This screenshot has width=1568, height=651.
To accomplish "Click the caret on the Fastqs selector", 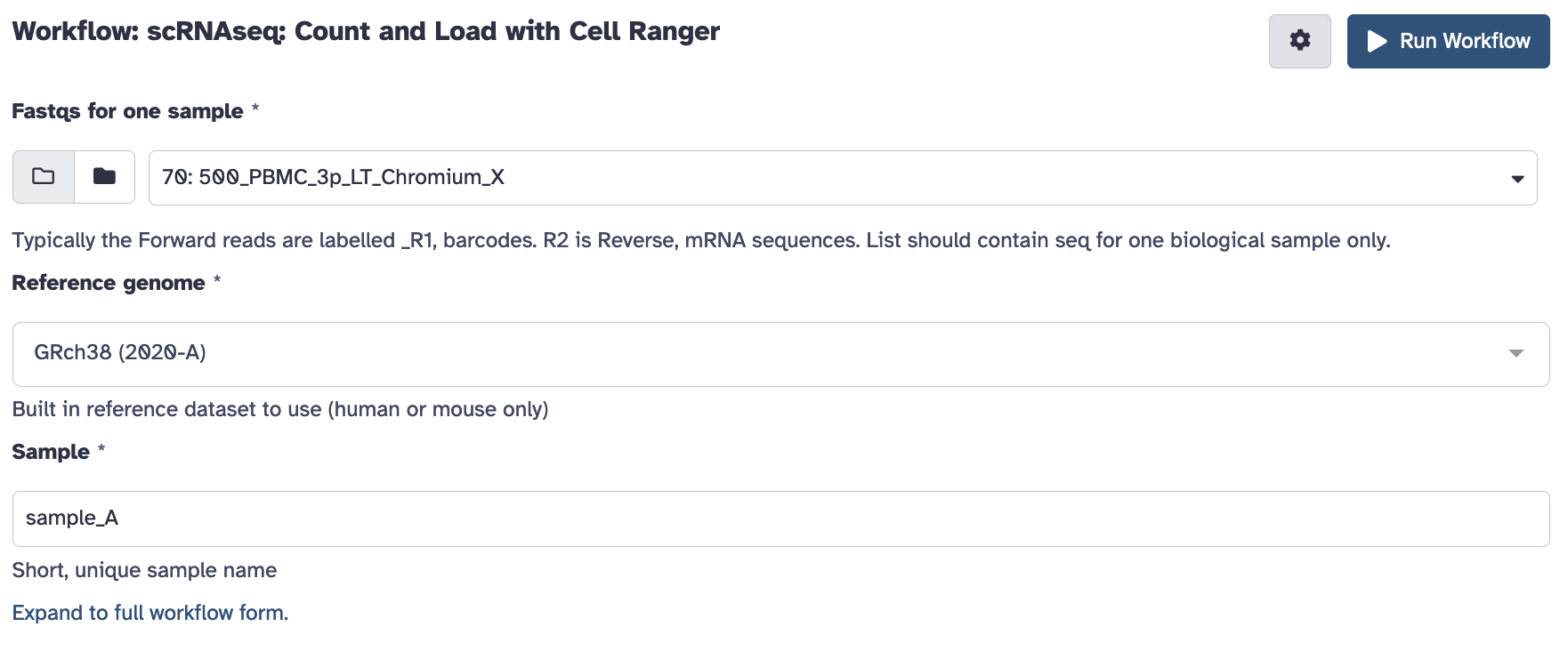I will click(1518, 178).
